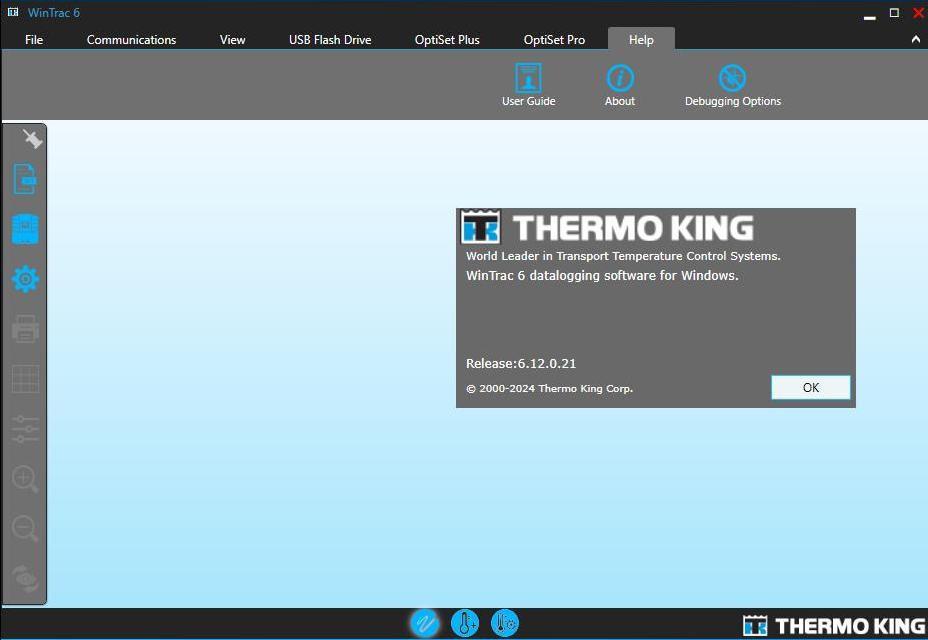Click the Help tab
The height and width of the screenshot is (640, 928).
click(641, 40)
